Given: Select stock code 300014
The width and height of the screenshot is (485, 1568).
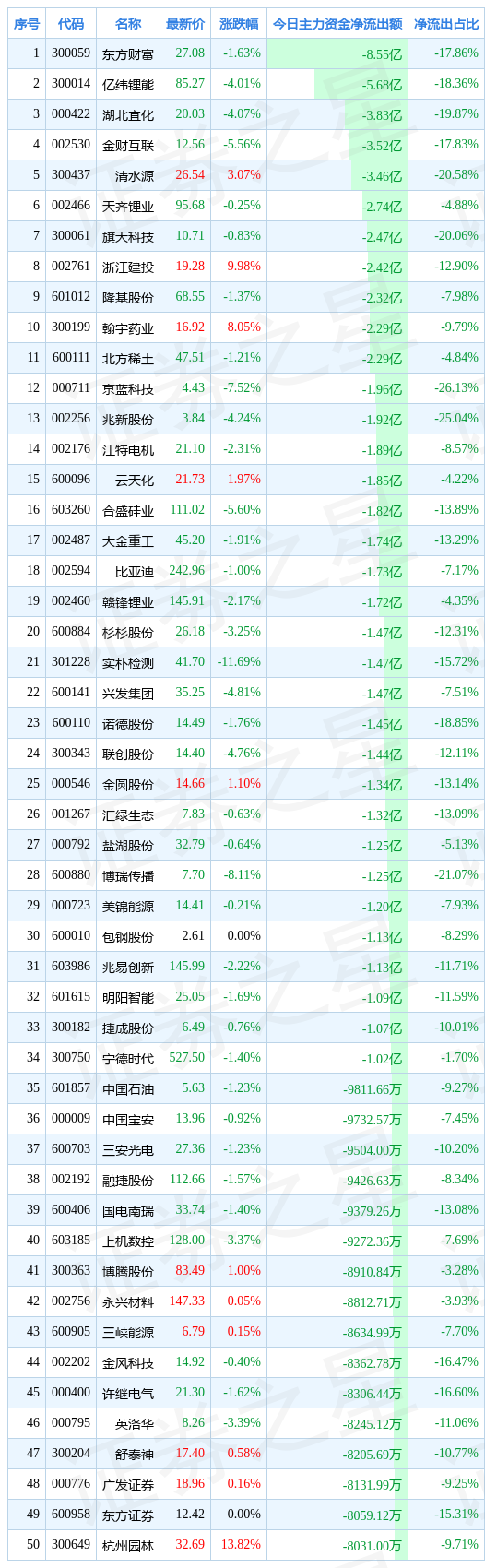Looking at the screenshot, I should click(71, 84).
